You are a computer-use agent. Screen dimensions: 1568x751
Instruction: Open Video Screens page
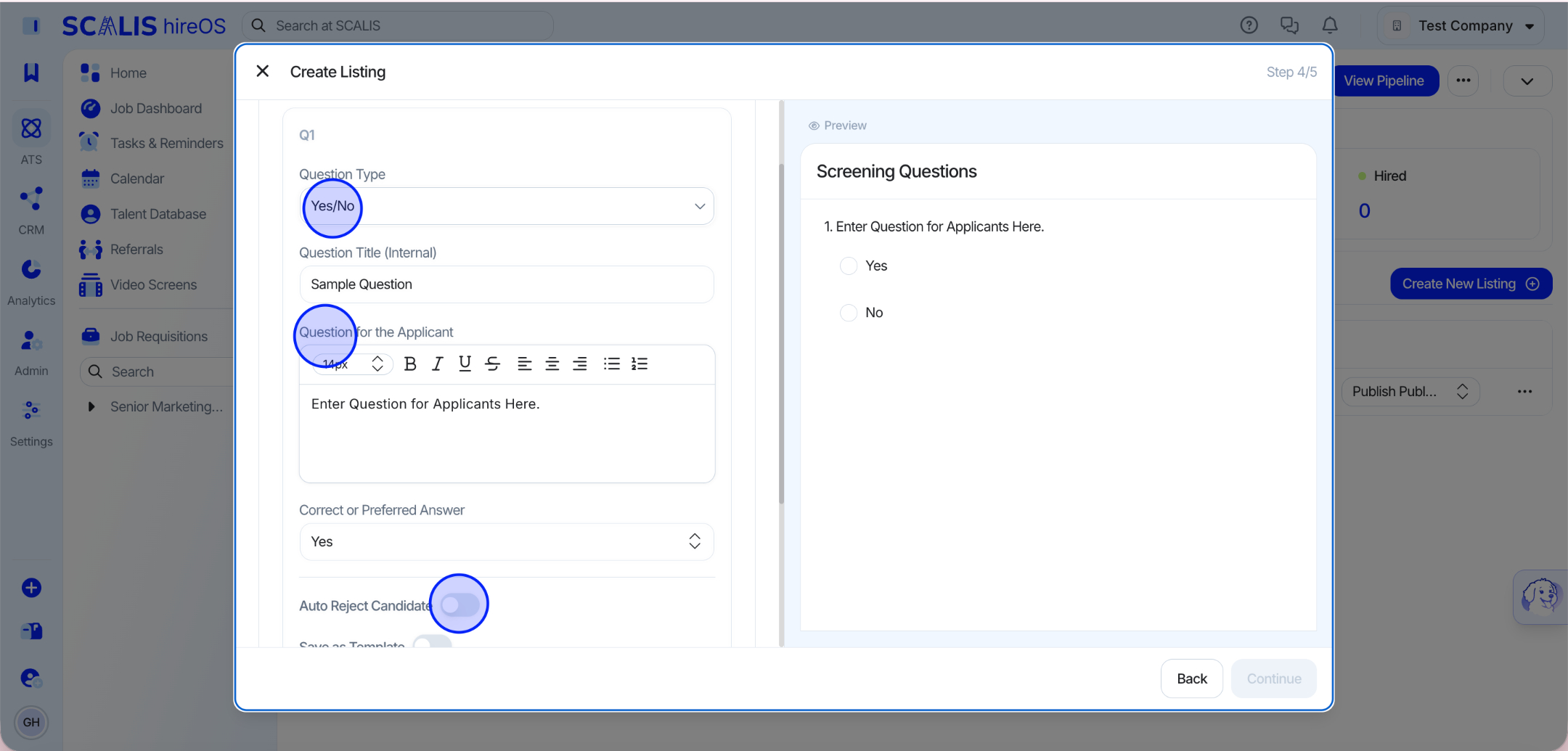(138, 284)
